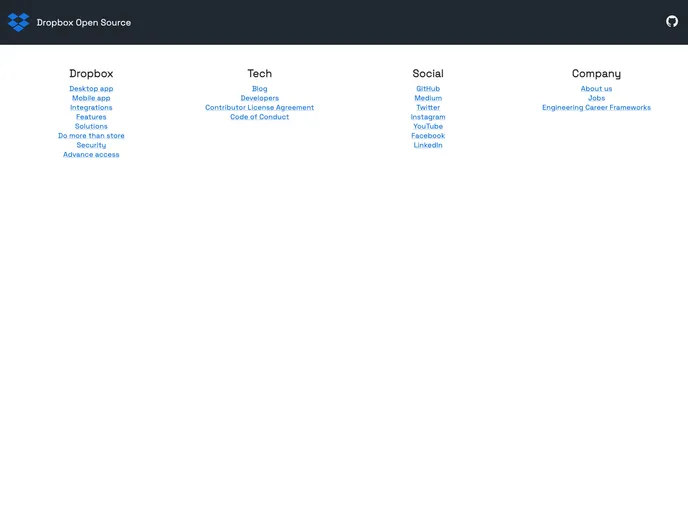Click the Dropbox logo icon

[18, 22]
